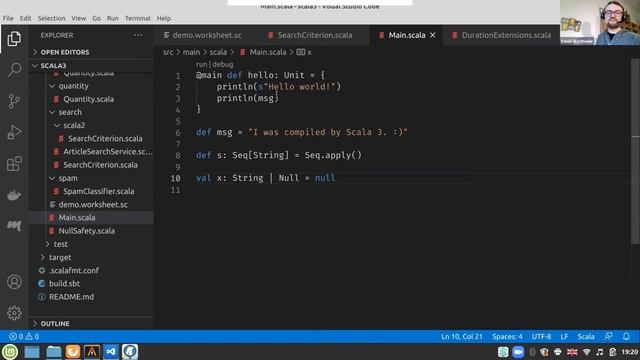Click Ln 10, Col 21 status item
This screenshot has width=640, height=360.
pos(462,336)
